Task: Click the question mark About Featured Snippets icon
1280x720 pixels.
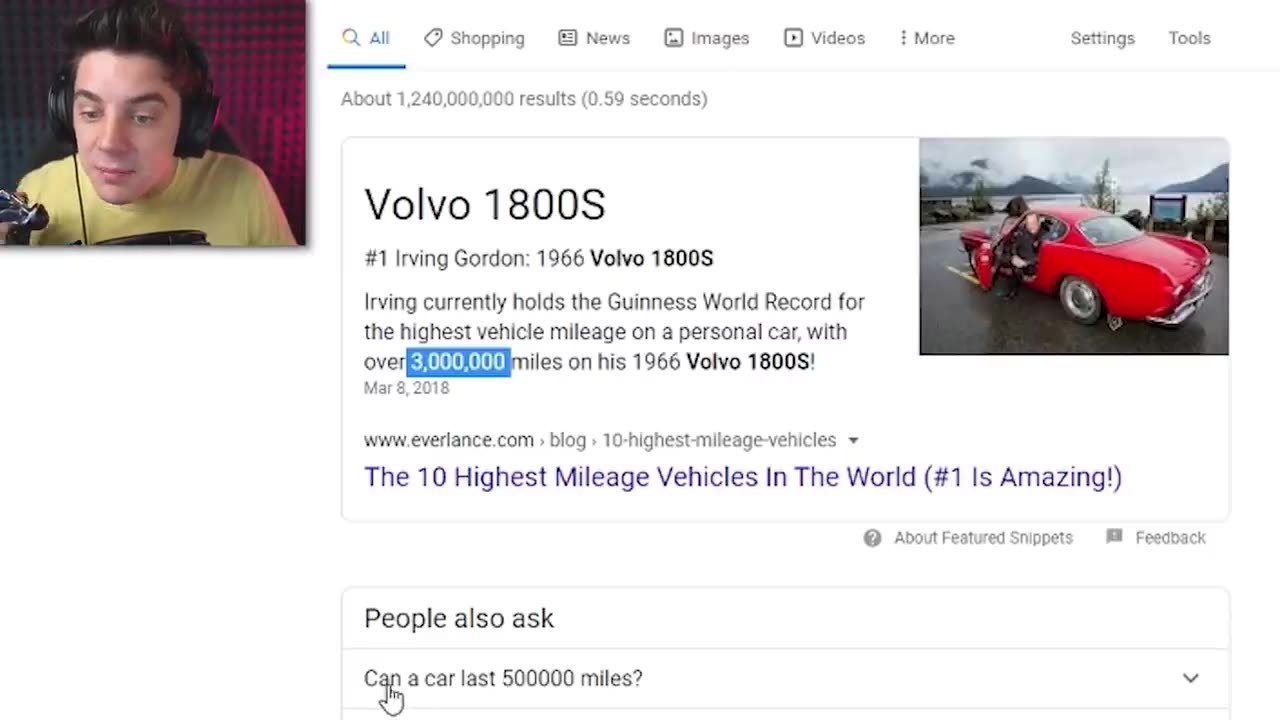Action: [872, 538]
